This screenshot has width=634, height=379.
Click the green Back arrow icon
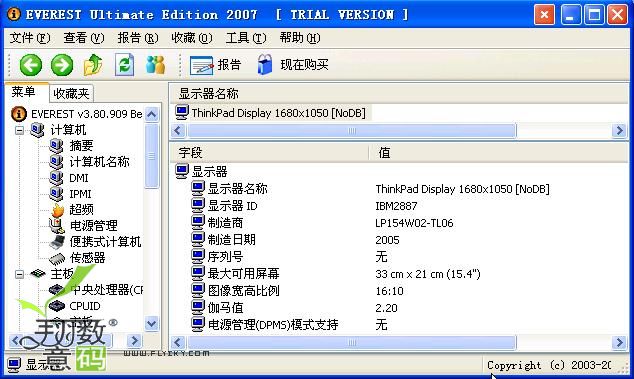pos(31,65)
